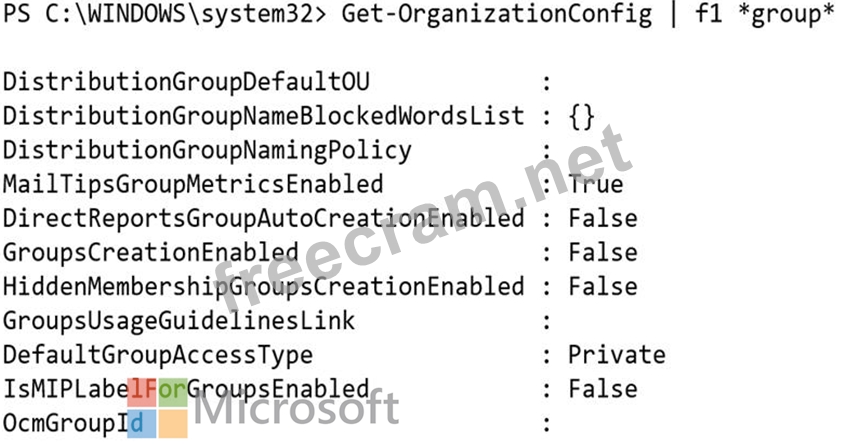
Task: Click the GroupsUsageGuidelinesLink property name
Action: tap(179, 322)
